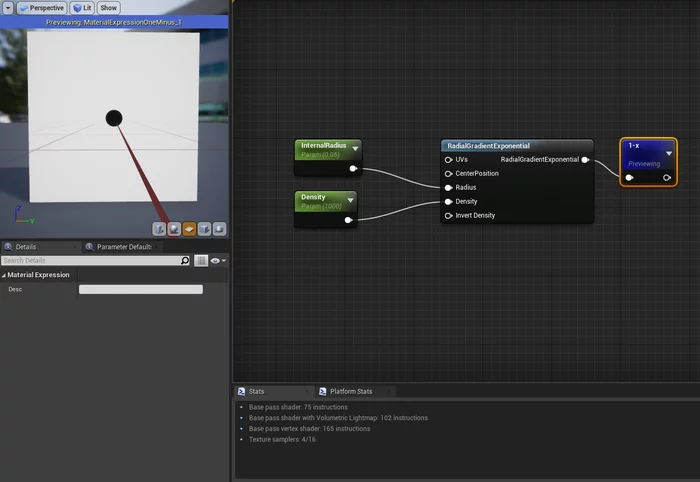700x482 pixels.
Task: Click the 'Previewing: MaterialExpressionOneMinus_1' banner
Action: pyautogui.click(x=114, y=22)
